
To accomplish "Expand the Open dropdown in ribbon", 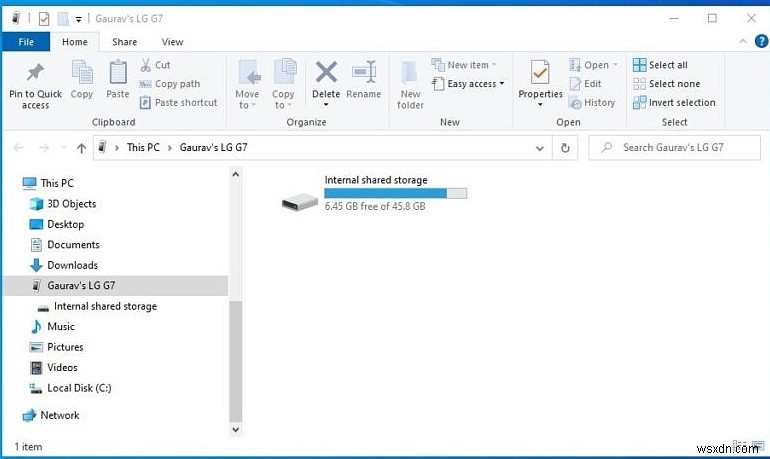I will pos(615,65).
